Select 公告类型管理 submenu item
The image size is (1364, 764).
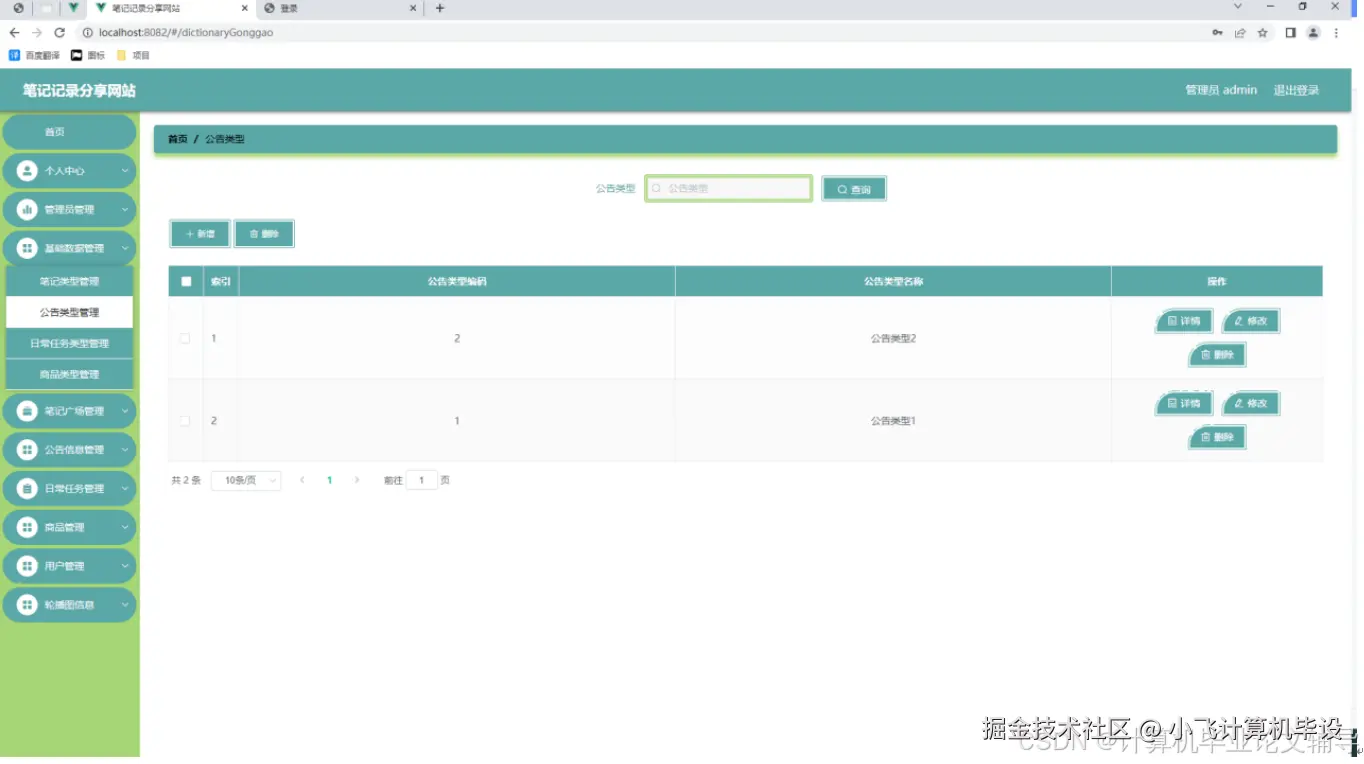69,313
